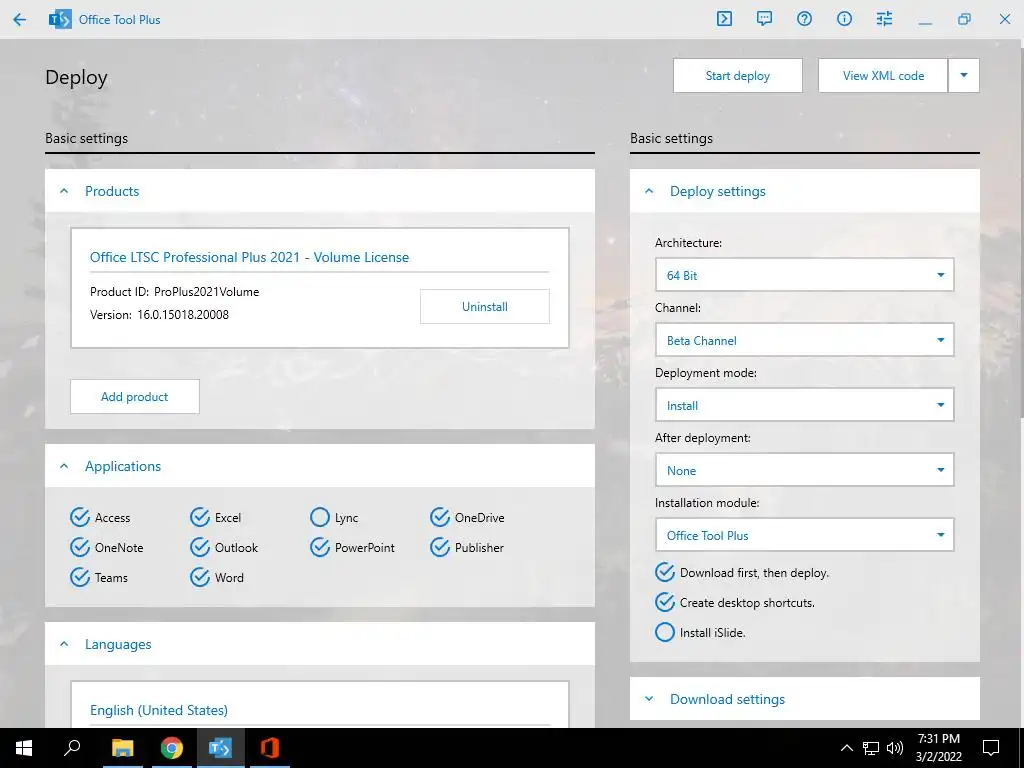Uninstall Office LTSC Professional Plus 2021
Screen dimensions: 1024x768
(485, 307)
